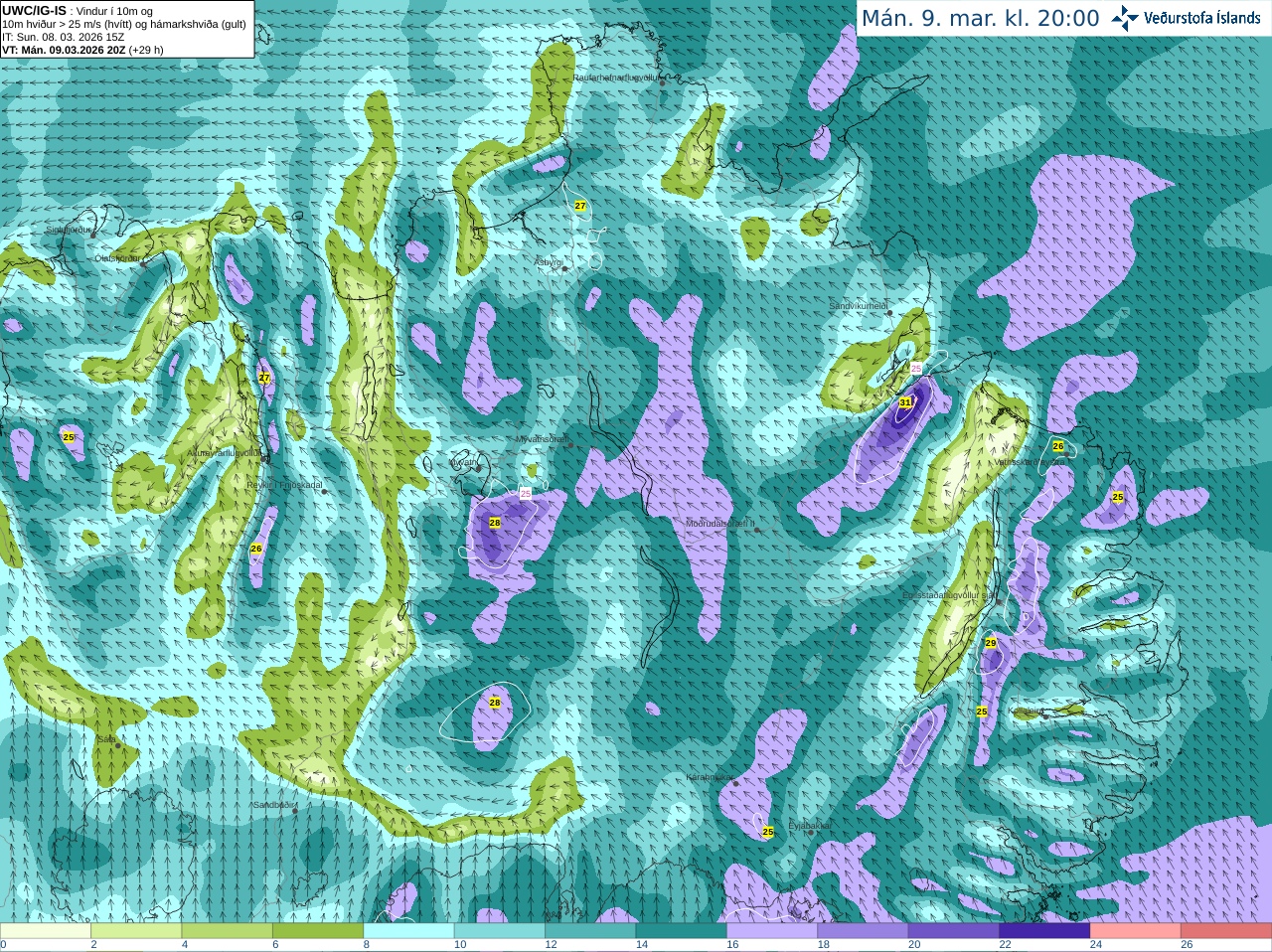Image resolution: width=1272 pixels, height=952 pixels.
Task: Click the 20–22 m/s legend swatch
Action: point(954,930)
